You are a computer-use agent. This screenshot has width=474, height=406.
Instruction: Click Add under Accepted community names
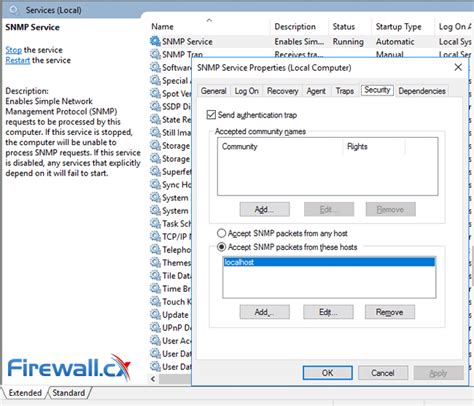click(x=265, y=209)
